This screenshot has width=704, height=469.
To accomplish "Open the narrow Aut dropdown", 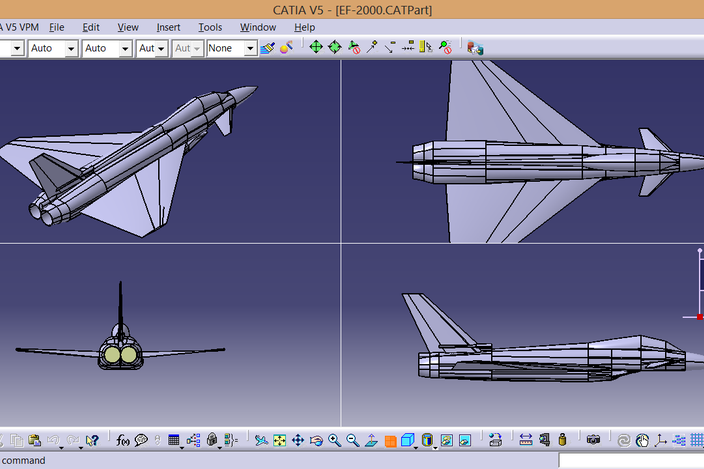I will [161, 48].
